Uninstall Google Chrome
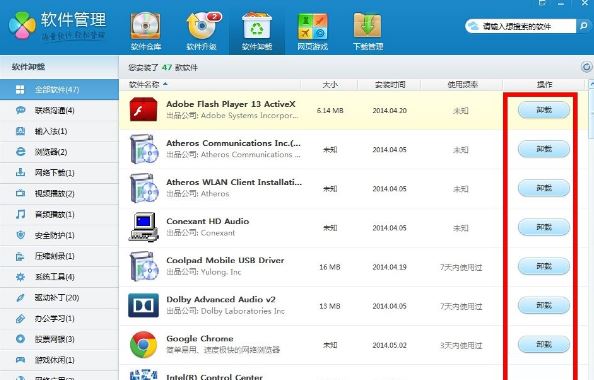This screenshot has height=380, width=594. (x=544, y=344)
